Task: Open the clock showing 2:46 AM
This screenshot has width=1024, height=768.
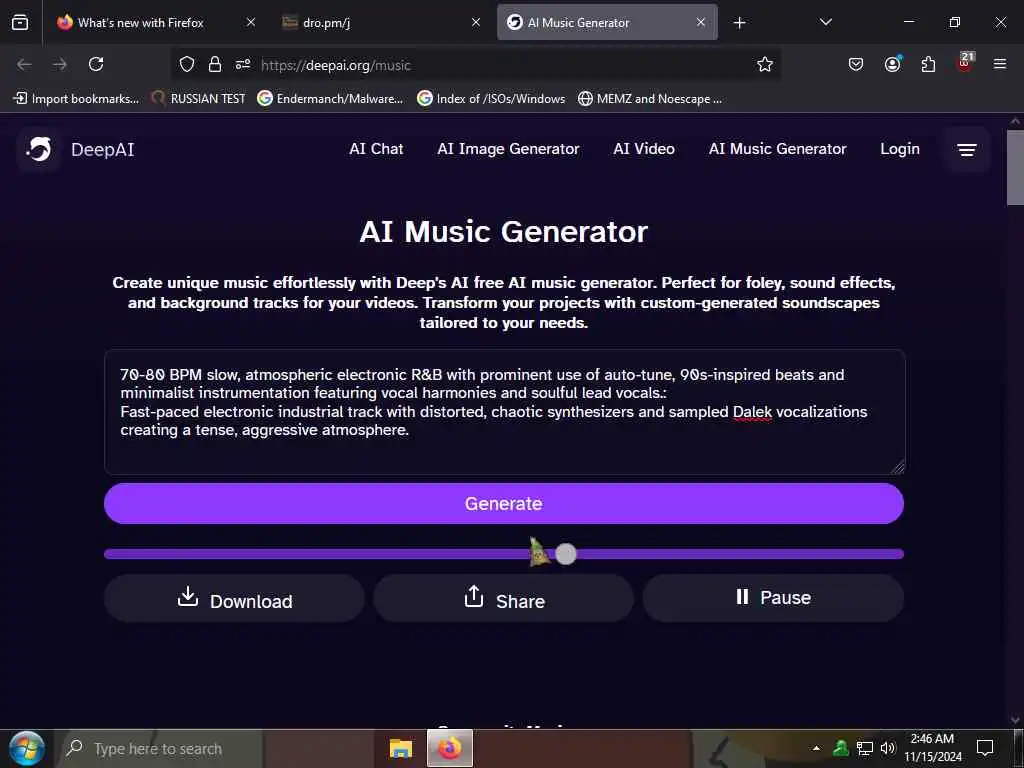Action: (x=933, y=748)
